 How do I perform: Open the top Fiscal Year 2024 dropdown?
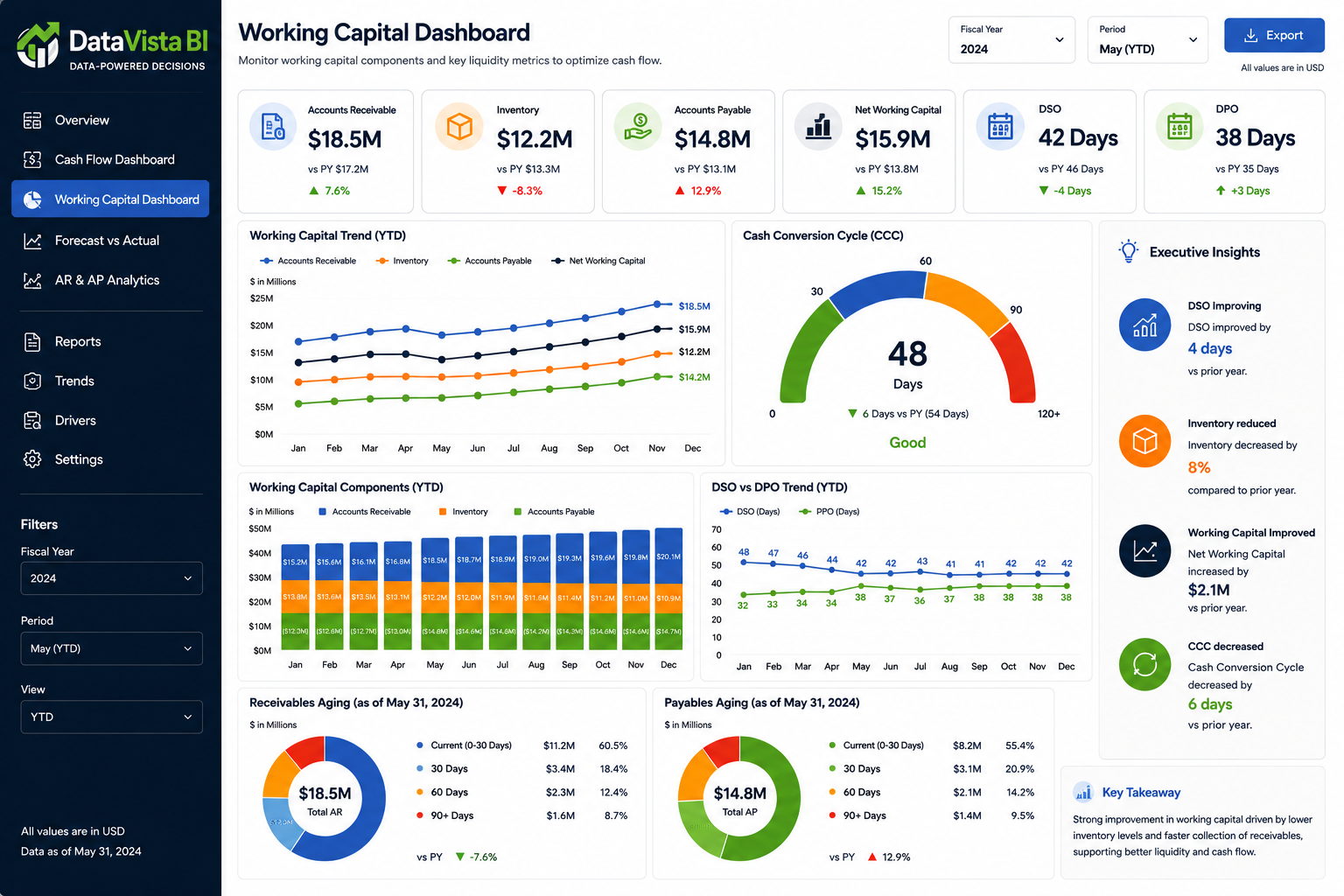click(x=1011, y=40)
